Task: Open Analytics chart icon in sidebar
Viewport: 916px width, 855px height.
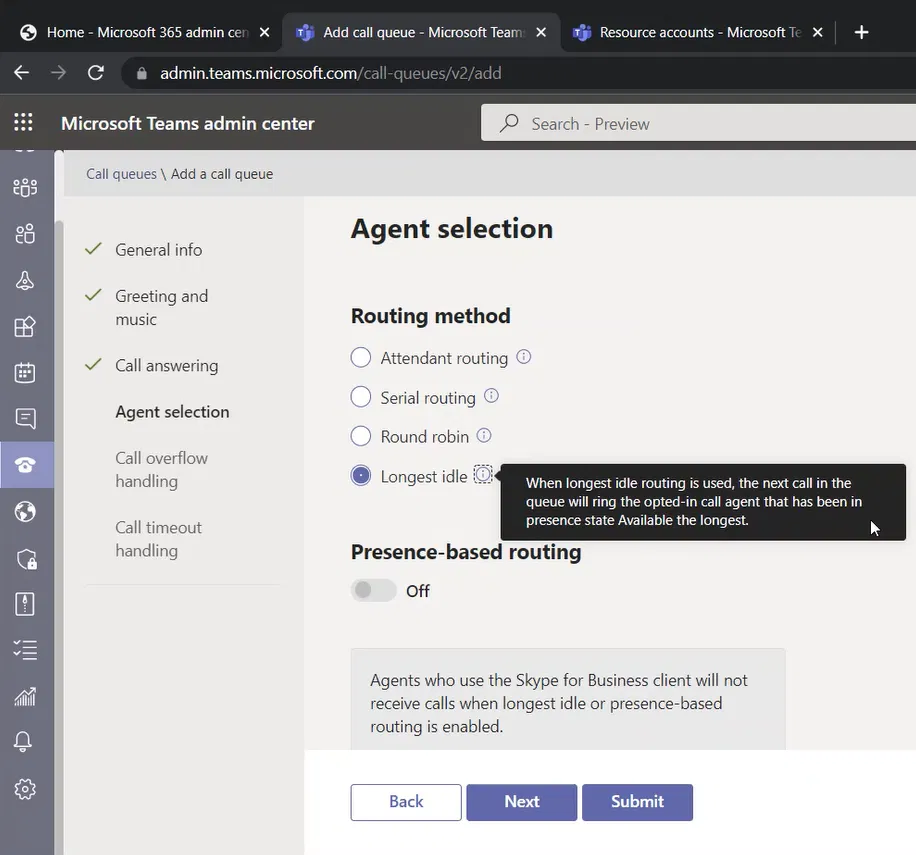Action: [x=26, y=697]
